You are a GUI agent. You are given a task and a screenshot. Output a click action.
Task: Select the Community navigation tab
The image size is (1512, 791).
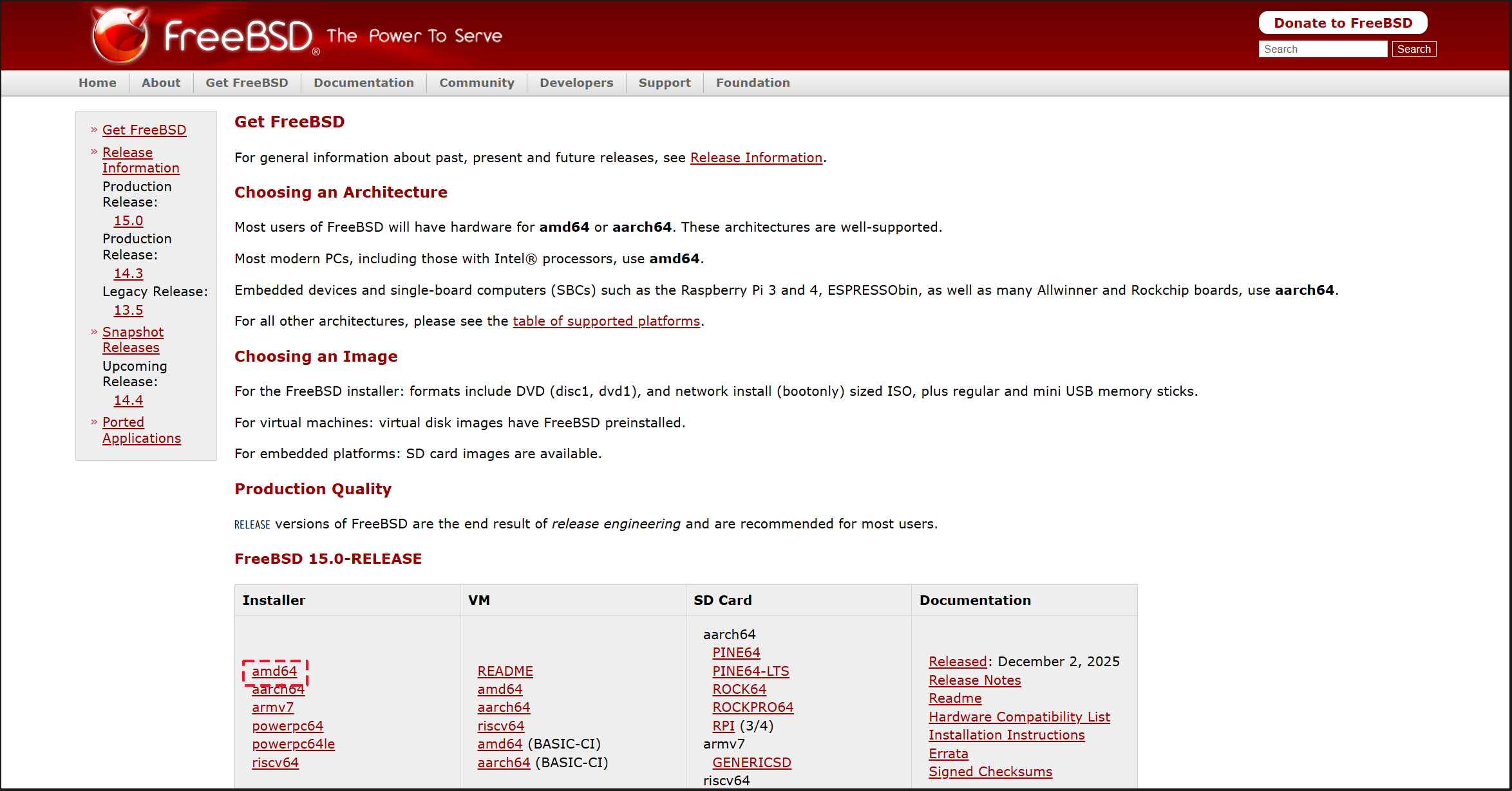coord(477,82)
